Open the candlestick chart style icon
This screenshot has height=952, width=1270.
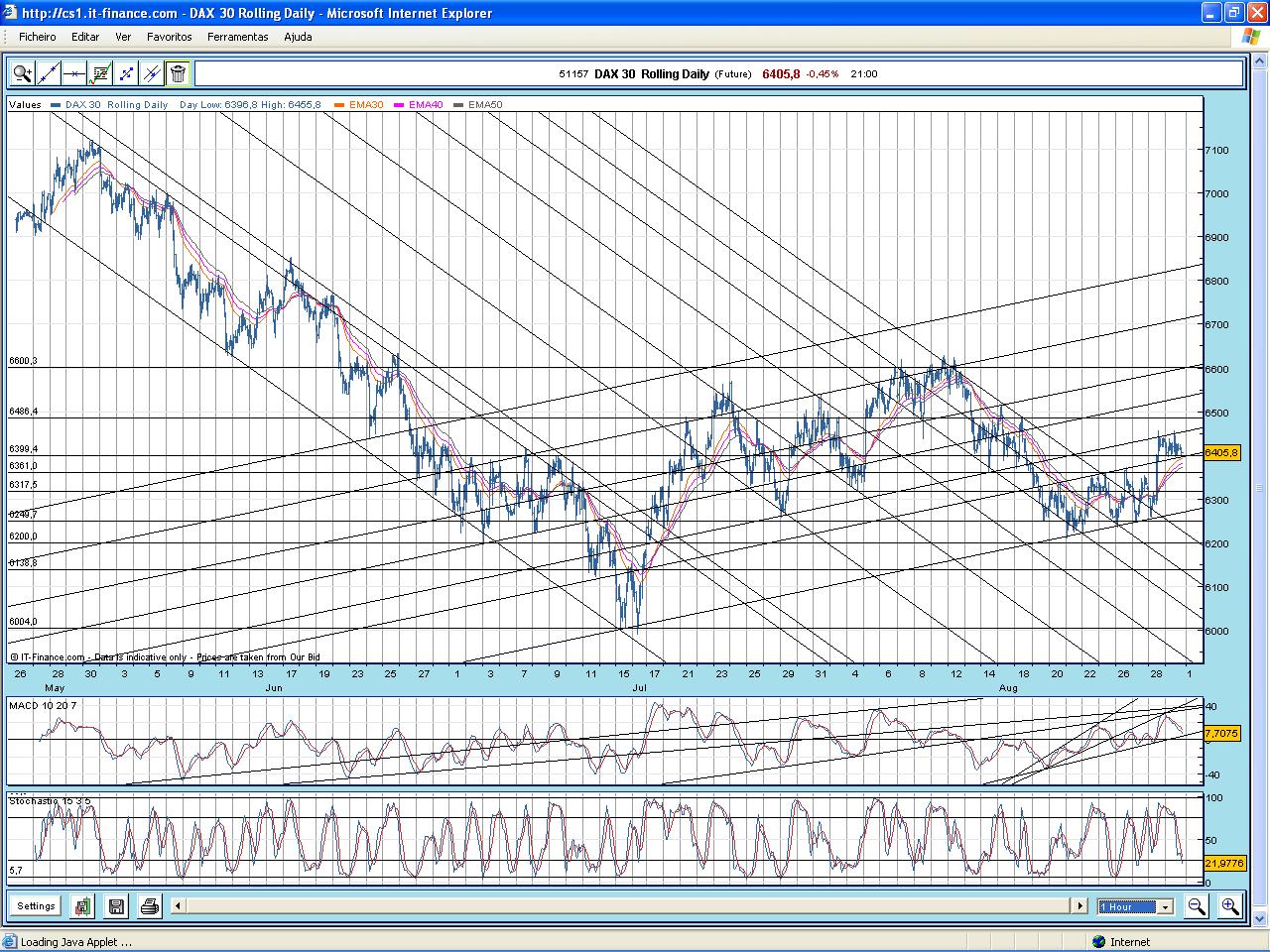coord(82,905)
